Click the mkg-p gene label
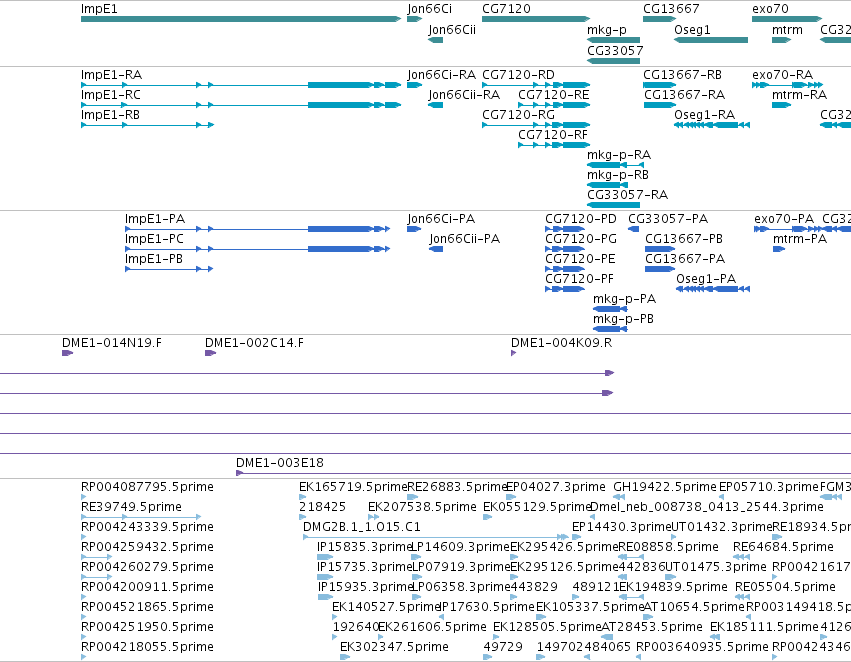The width and height of the screenshot is (851, 662). point(606,30)
